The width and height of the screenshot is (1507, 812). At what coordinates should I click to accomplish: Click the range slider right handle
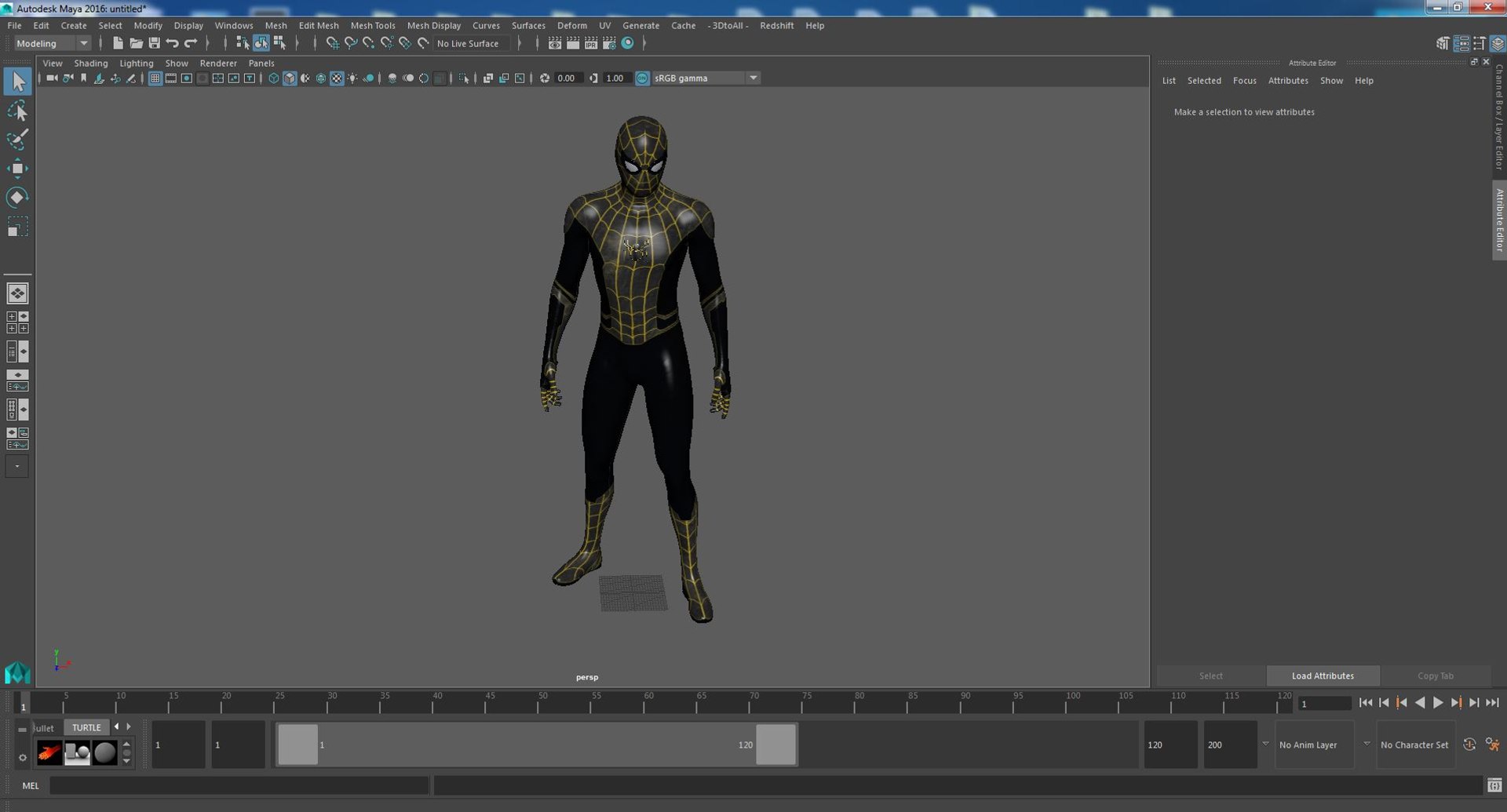(x=776, y=745)
